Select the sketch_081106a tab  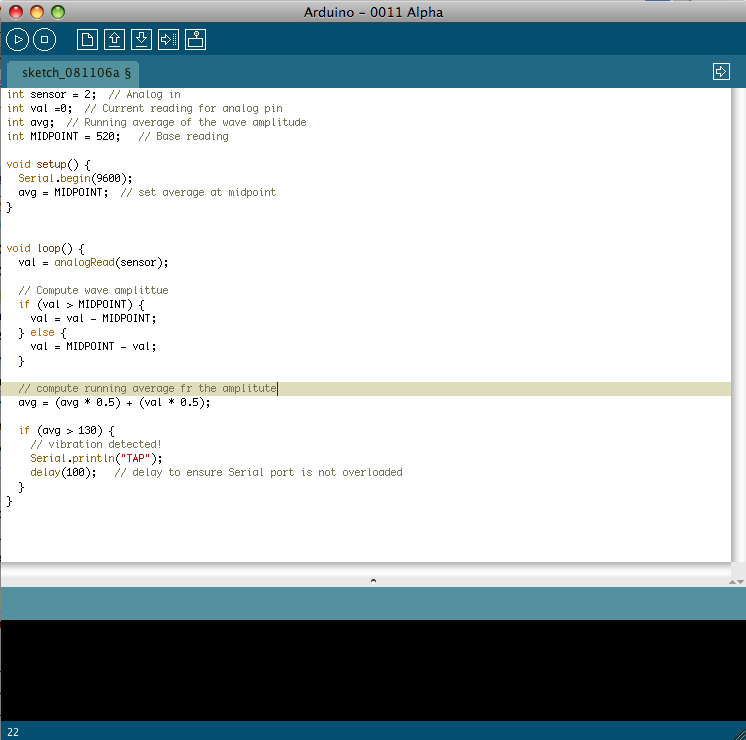point(74,73)
